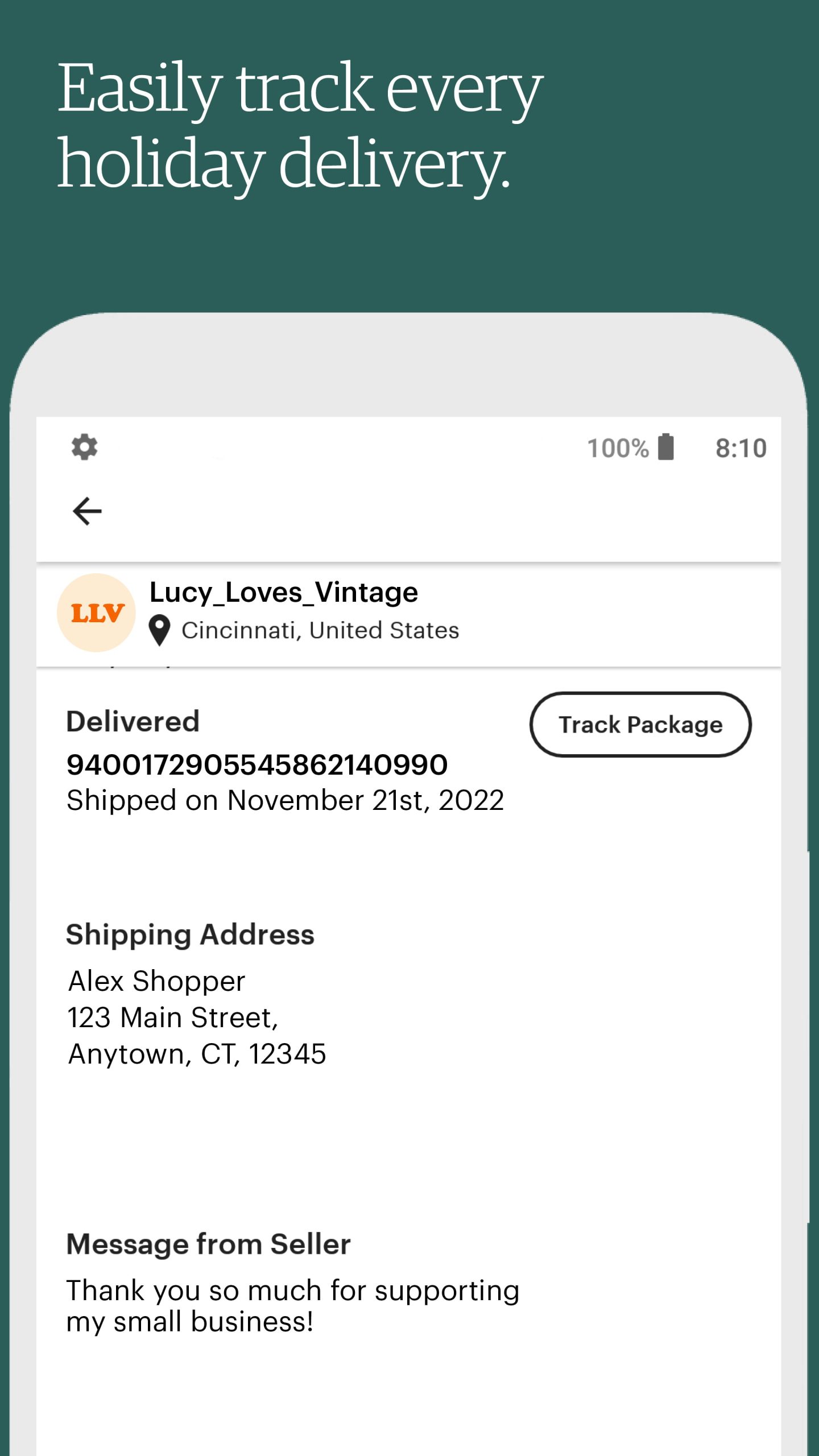Tap the 100% battery percentage
Viewport: 819px width, 1456px height.
[618, 448]
